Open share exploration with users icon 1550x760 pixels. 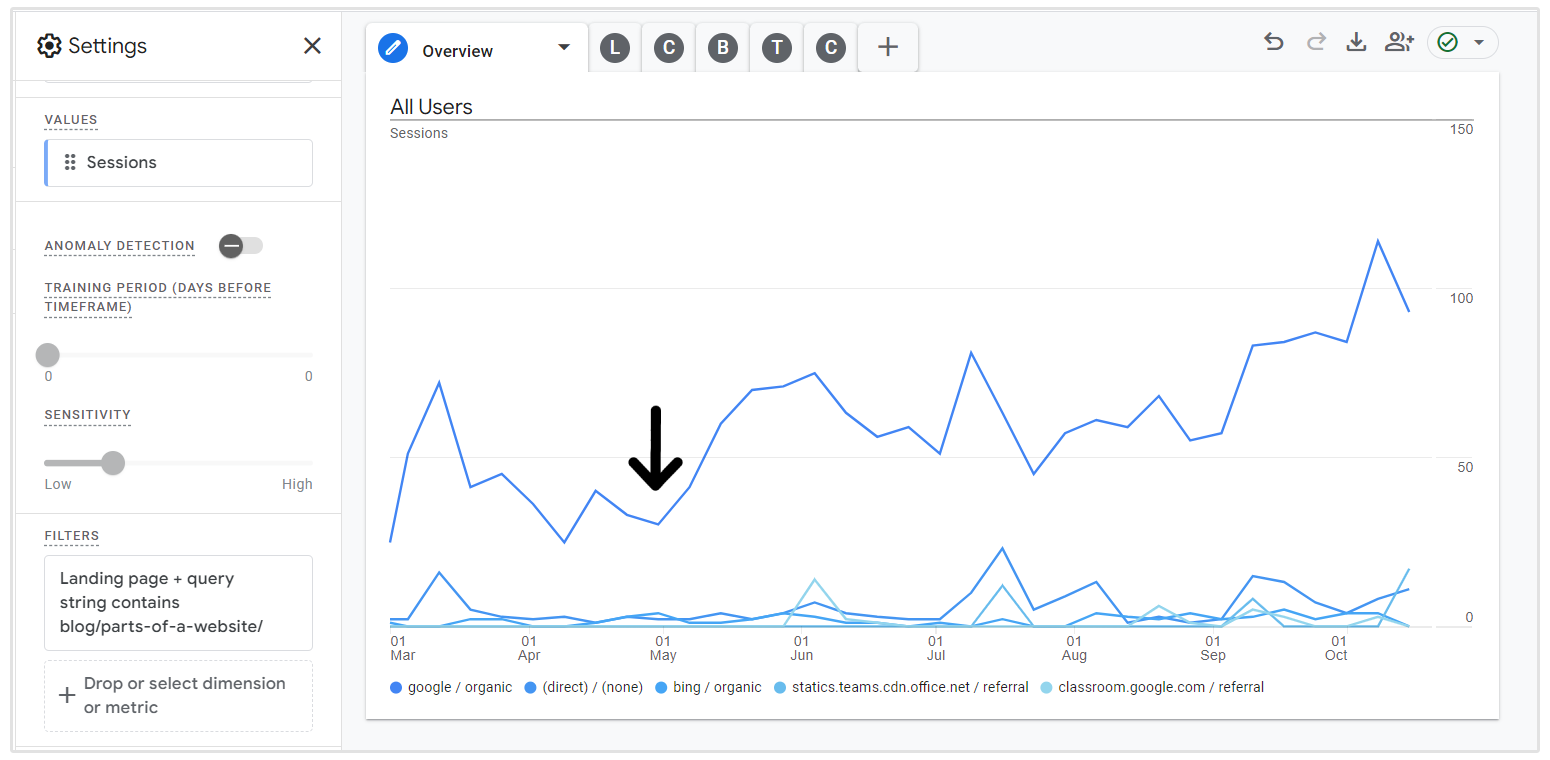pyautogui.click(x=1399, y=42)
